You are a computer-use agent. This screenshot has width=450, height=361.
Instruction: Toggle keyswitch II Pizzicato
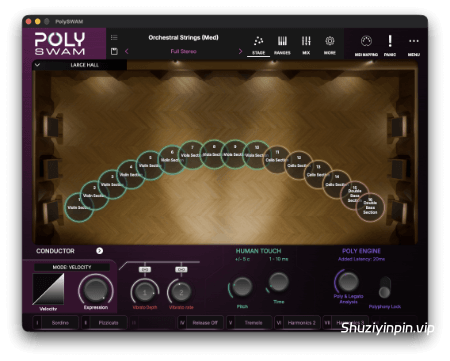point(104,323)
